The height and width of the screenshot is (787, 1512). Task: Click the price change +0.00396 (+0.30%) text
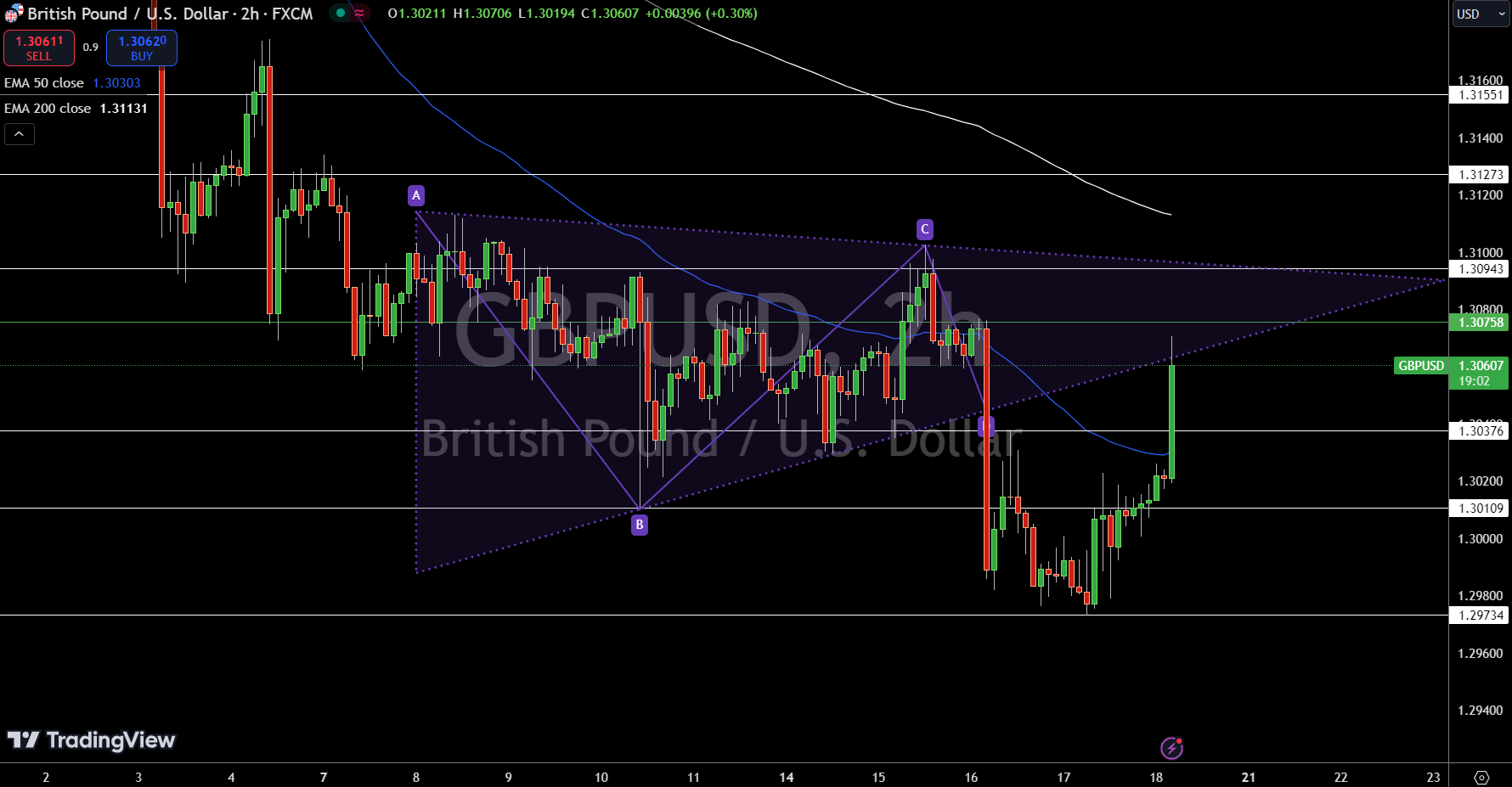point(702,14)
